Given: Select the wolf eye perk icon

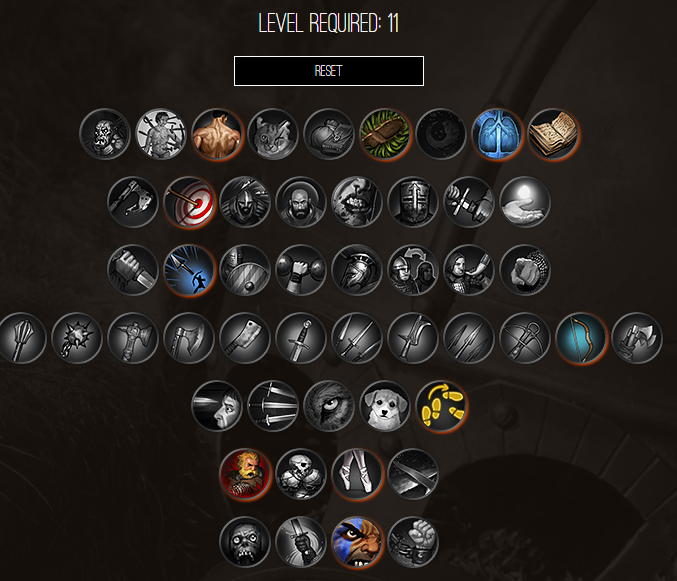Looking at the screenshot, I should point(329,406).
